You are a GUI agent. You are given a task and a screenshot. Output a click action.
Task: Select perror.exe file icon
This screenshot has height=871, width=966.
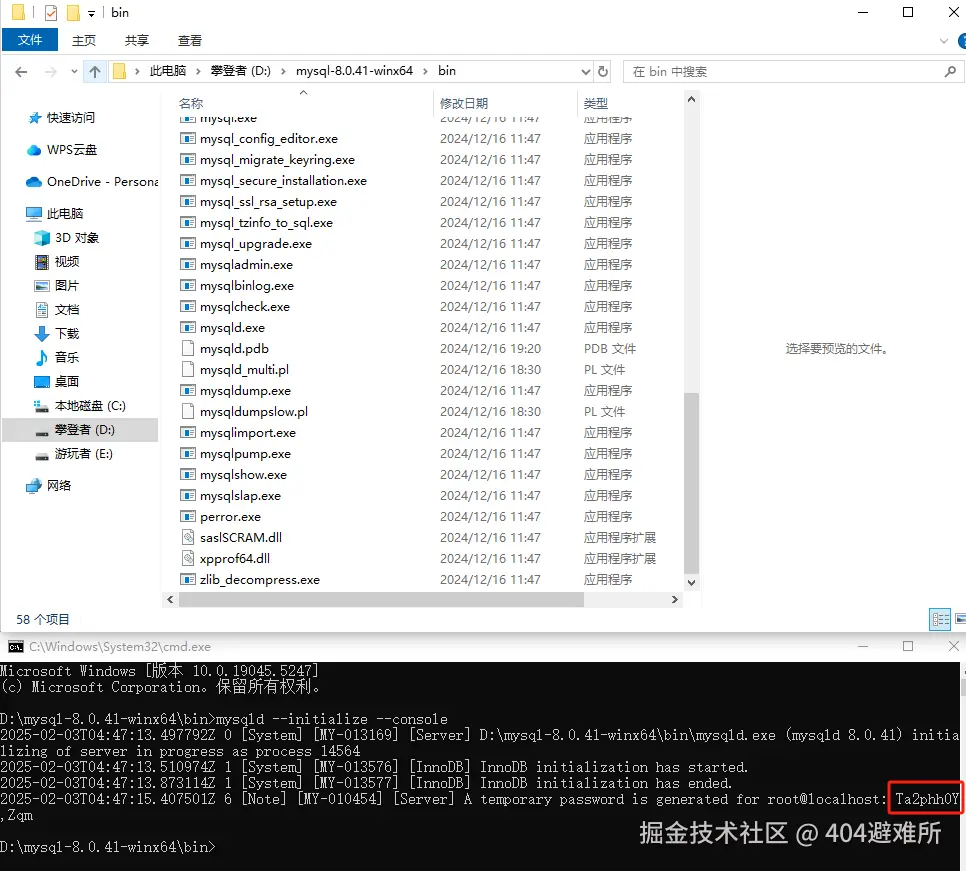(188, 516)
